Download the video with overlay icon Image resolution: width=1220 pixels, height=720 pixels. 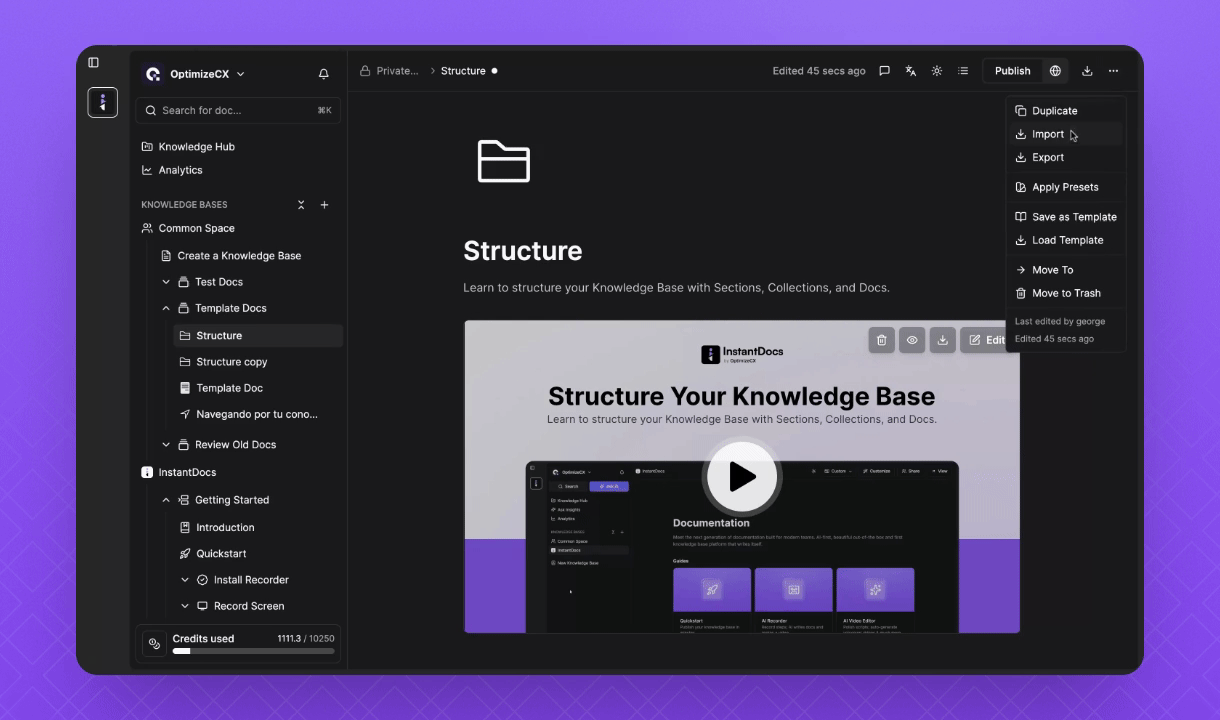pyautogui.click(x=943, y=340)
